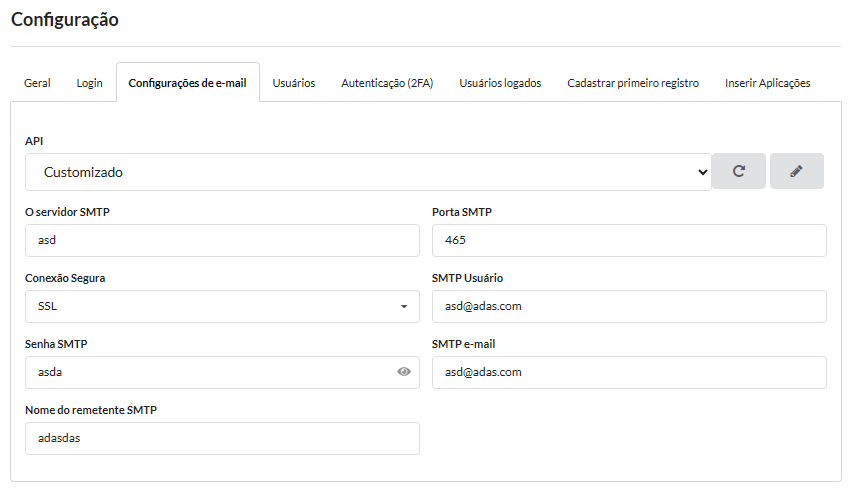Click the O servidor SMTP field
The width and height of the screenshot is (853, 489).
point(222,240)
